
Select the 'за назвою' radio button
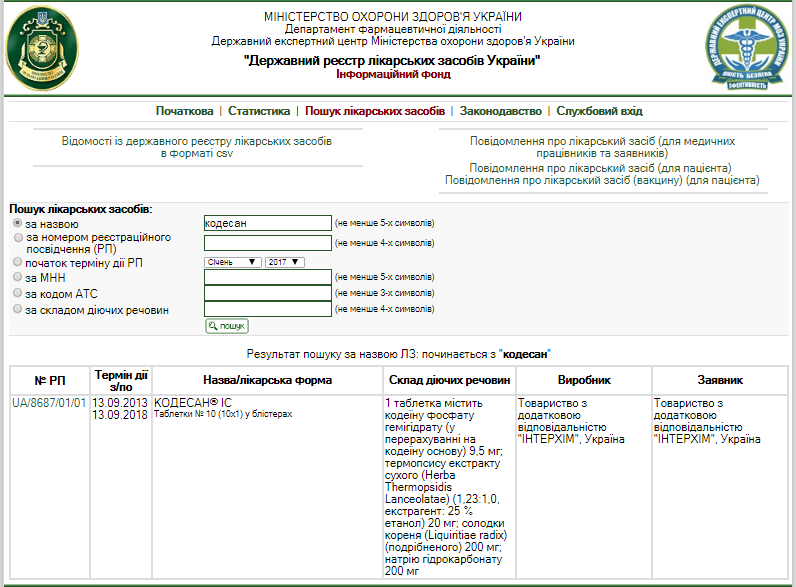(18, 224)
